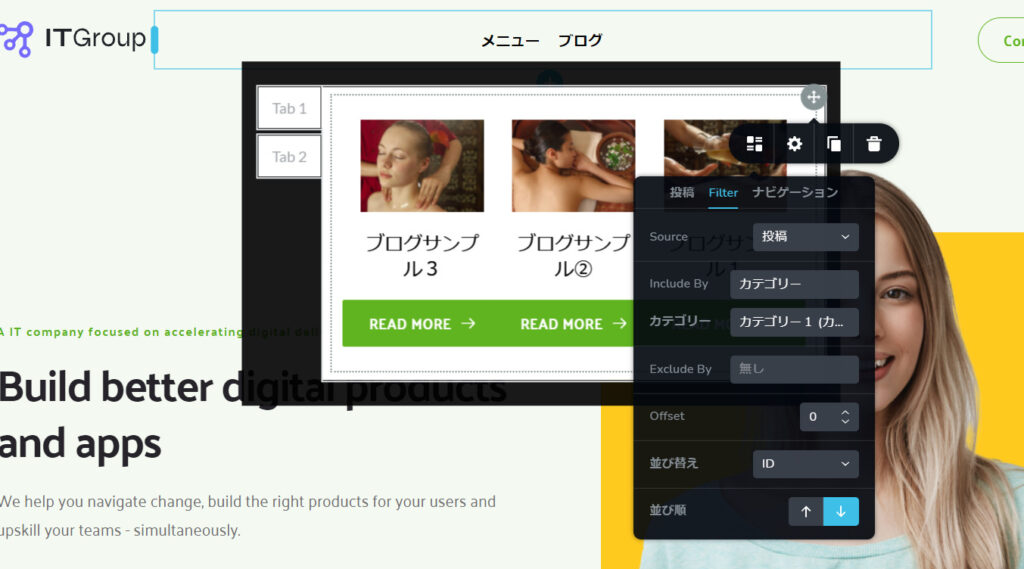The width and height of the screenshot is (1024, 569).
Task: Duplicate the widget with copy icon
Action: [x=834, y=144]
